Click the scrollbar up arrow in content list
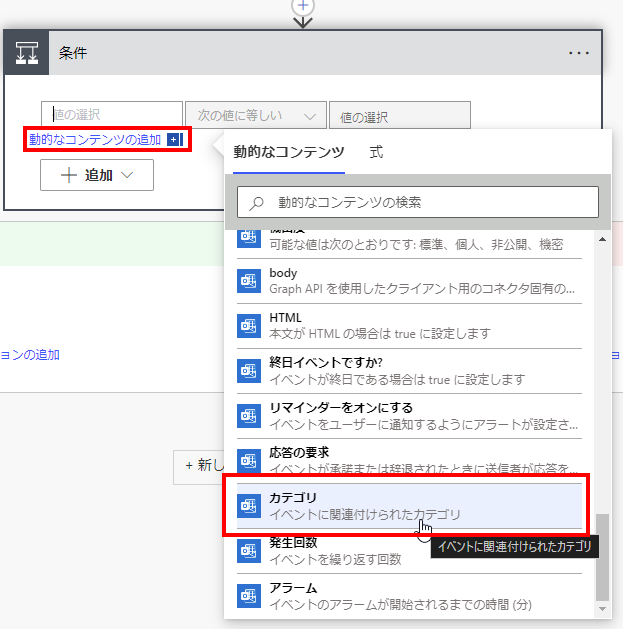623x629 pixels. coord(602,239)
